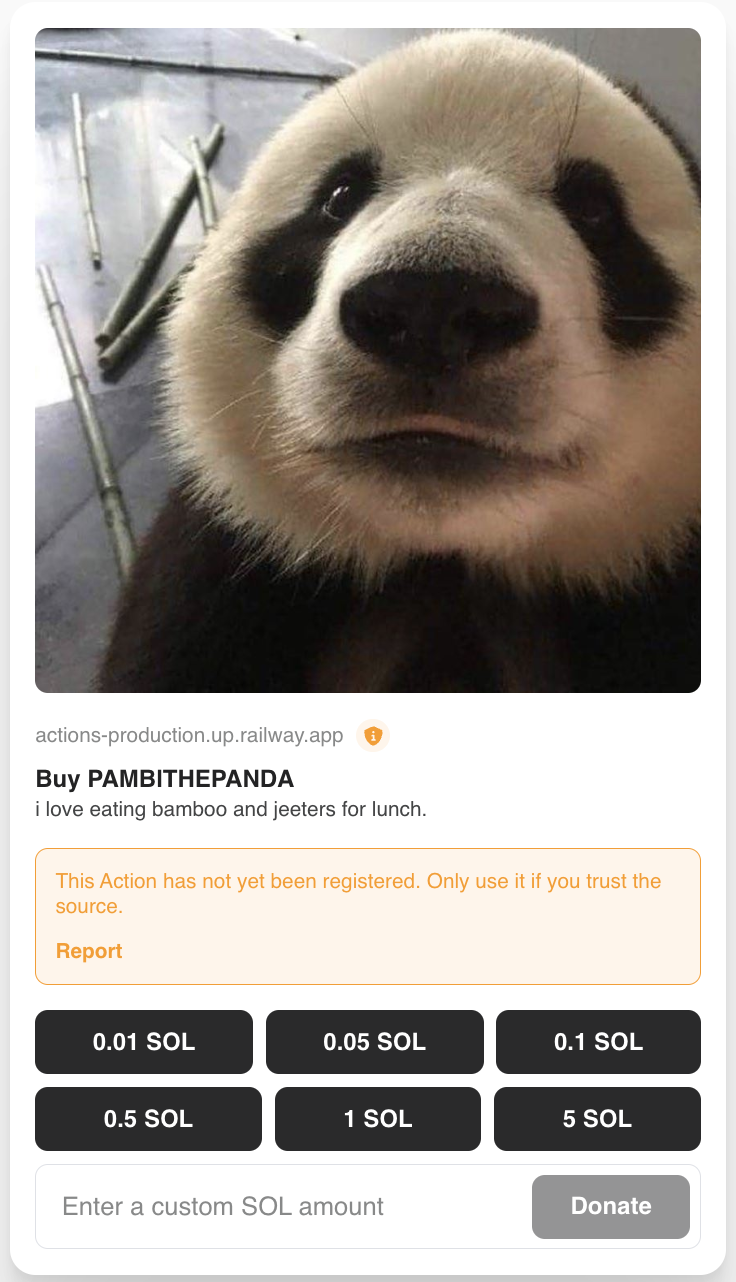736x1282 pixels.
Task: Click the unregistered Action warning message
Action: coord(359,894)
